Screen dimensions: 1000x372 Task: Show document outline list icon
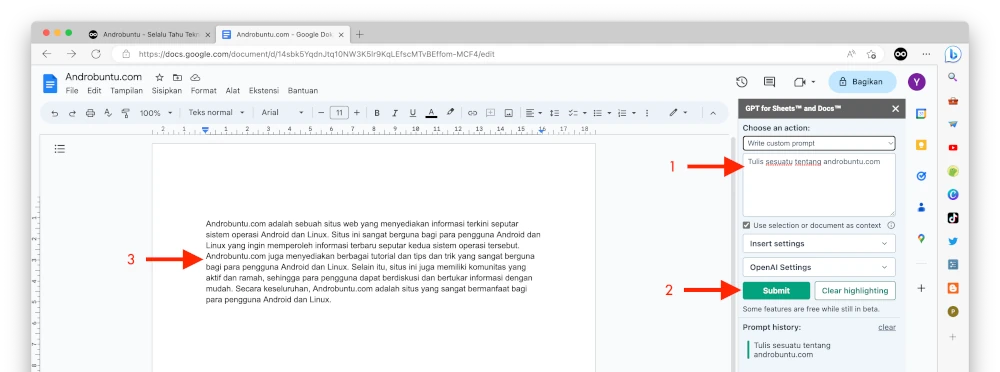59,149
